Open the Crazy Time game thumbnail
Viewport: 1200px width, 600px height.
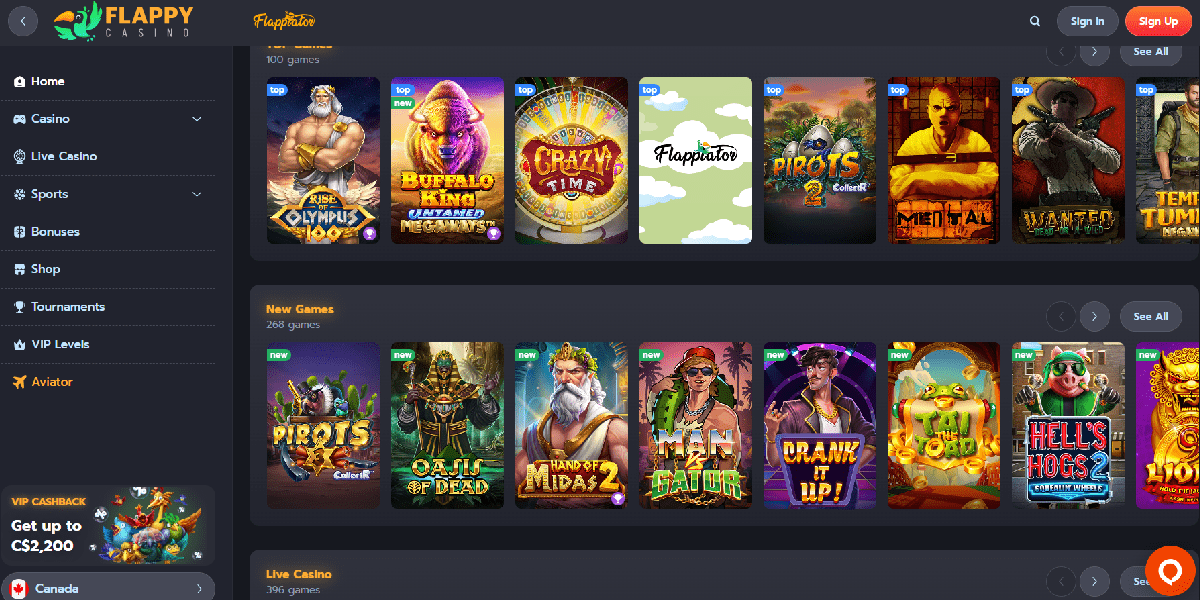point(572,160)
